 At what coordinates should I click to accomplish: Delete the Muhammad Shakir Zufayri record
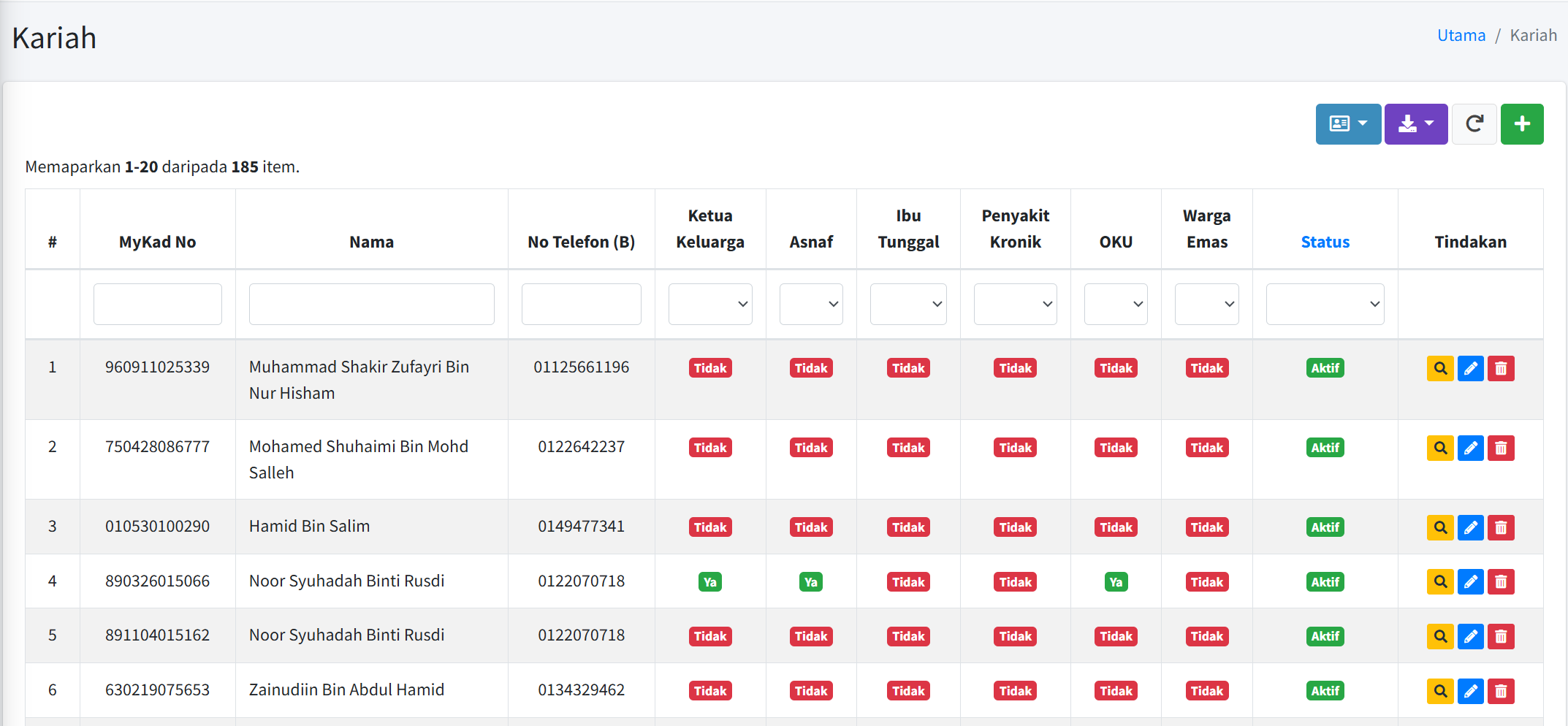tap(1501, 368)
